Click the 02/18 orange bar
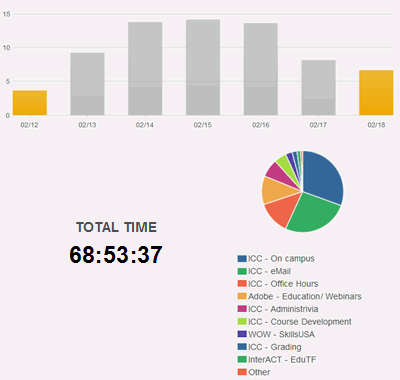The width and height of the screenshot is (400, 380). tap(376, 93)
